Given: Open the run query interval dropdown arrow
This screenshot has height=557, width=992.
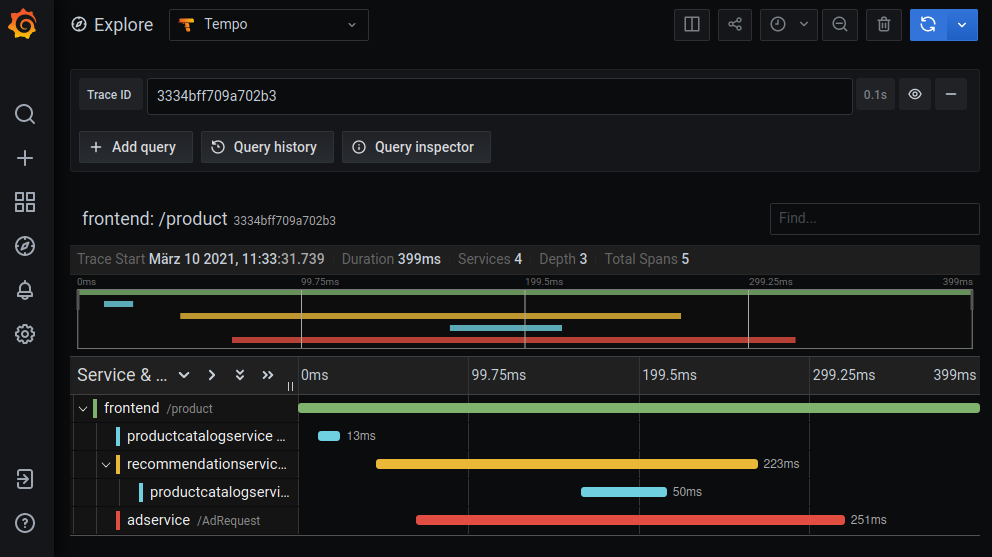Looking at the screenshot, I should pos(962,25).
